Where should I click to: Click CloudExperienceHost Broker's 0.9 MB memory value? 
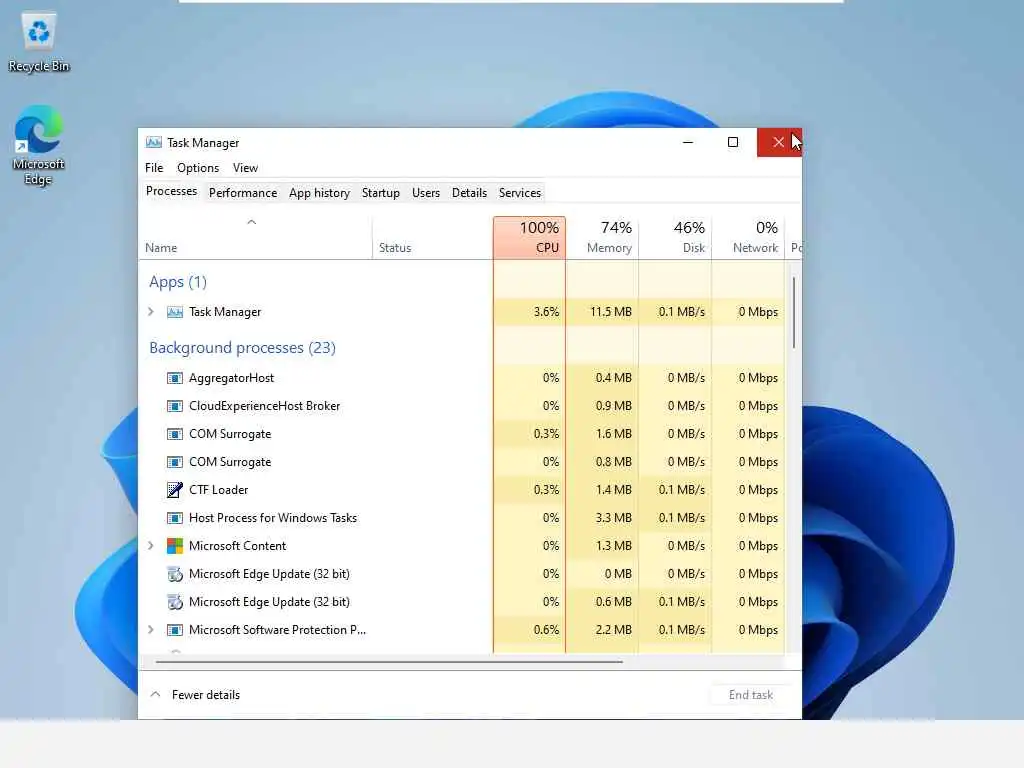[614, 406]
